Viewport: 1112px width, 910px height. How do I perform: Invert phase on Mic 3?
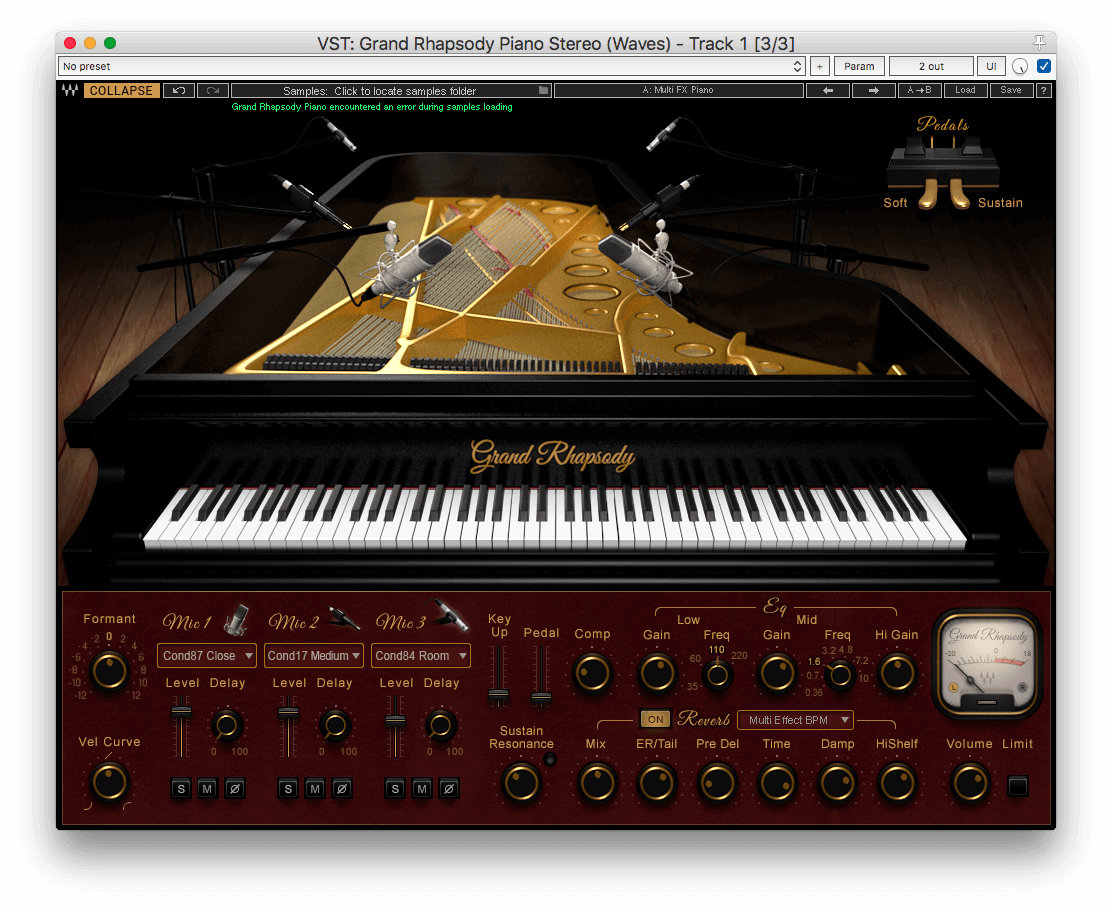tap(449, 789)
